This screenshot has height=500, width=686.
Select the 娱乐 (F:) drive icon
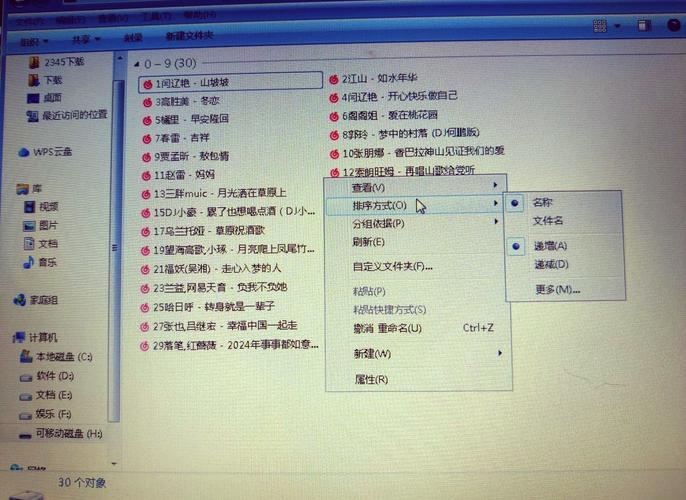26,416
